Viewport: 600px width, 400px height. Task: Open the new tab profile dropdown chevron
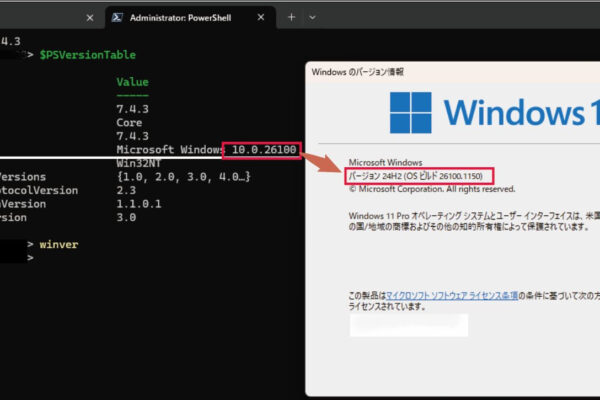[x=312, y=17]
